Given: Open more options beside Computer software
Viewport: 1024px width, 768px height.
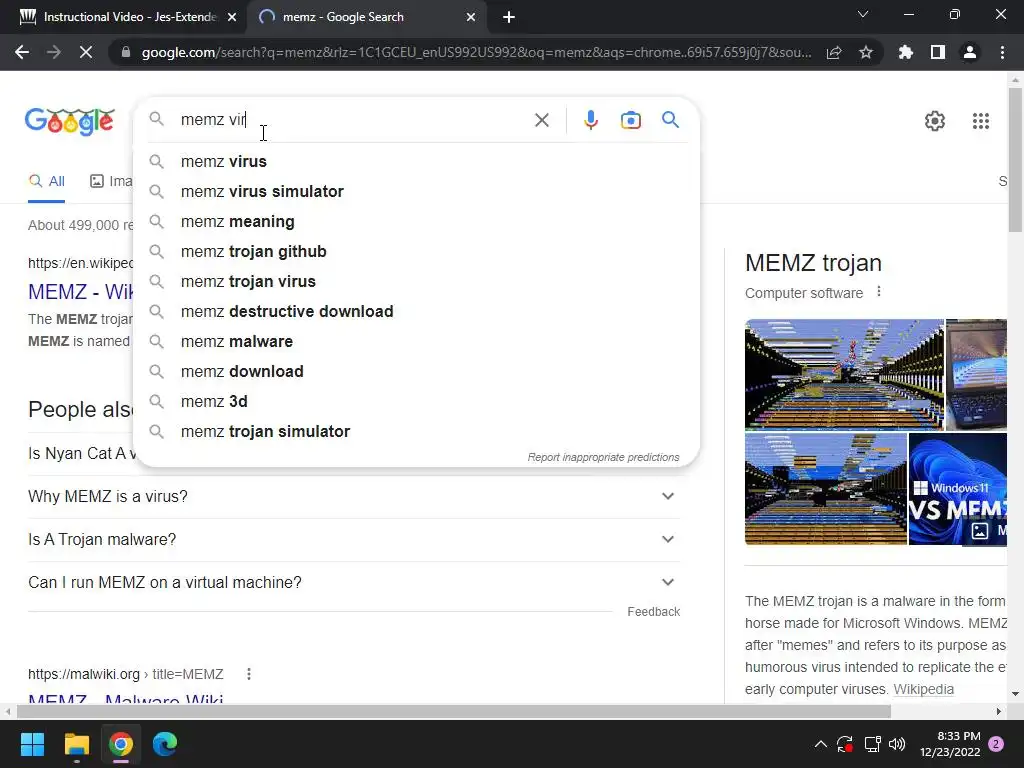Looking at the screenshot, I should 879,292.
